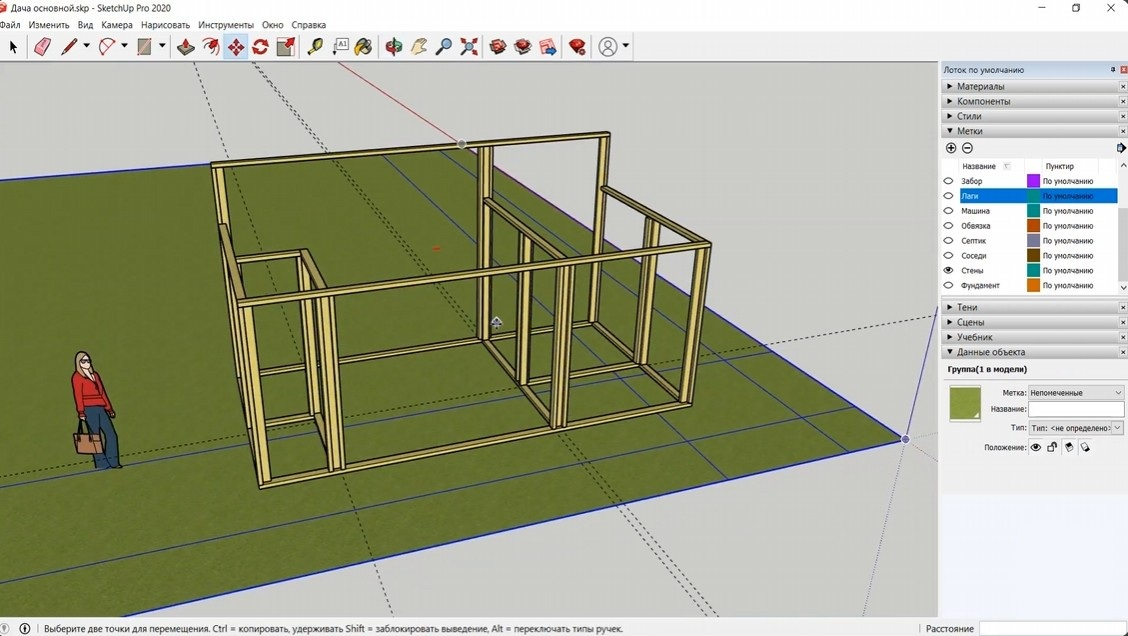Viewport: 1128px width, 636px height.
Task: Activate the Zoom magnifier tool
Action: [x=444, y=47]
